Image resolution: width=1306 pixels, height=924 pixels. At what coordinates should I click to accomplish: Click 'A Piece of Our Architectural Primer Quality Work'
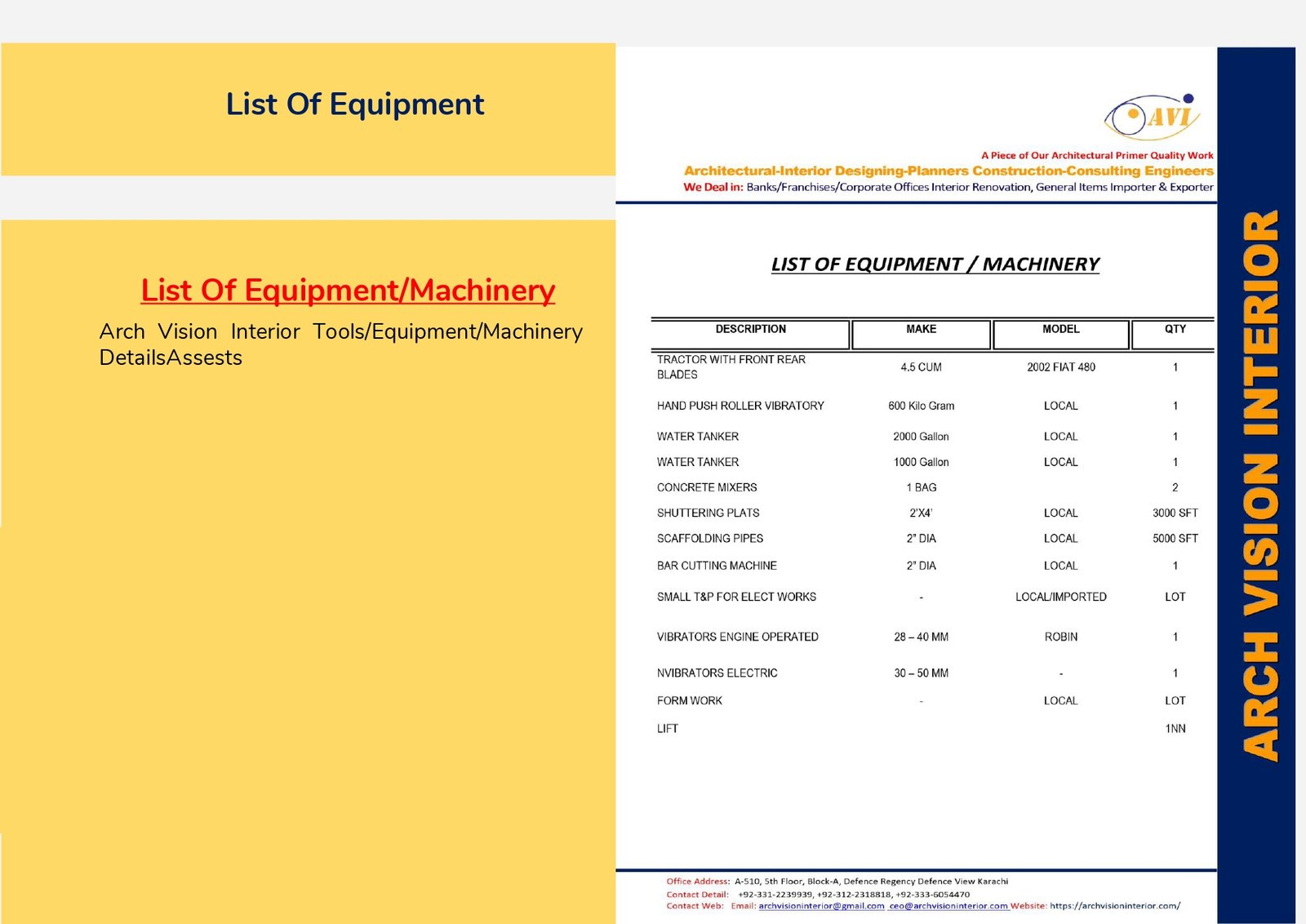point(1097,155)
